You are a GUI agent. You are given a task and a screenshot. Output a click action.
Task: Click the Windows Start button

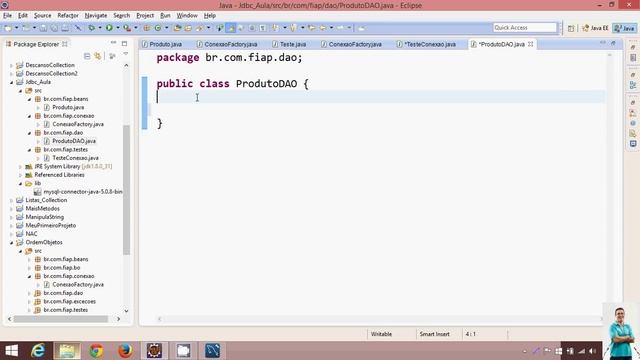tap(11, 351)
